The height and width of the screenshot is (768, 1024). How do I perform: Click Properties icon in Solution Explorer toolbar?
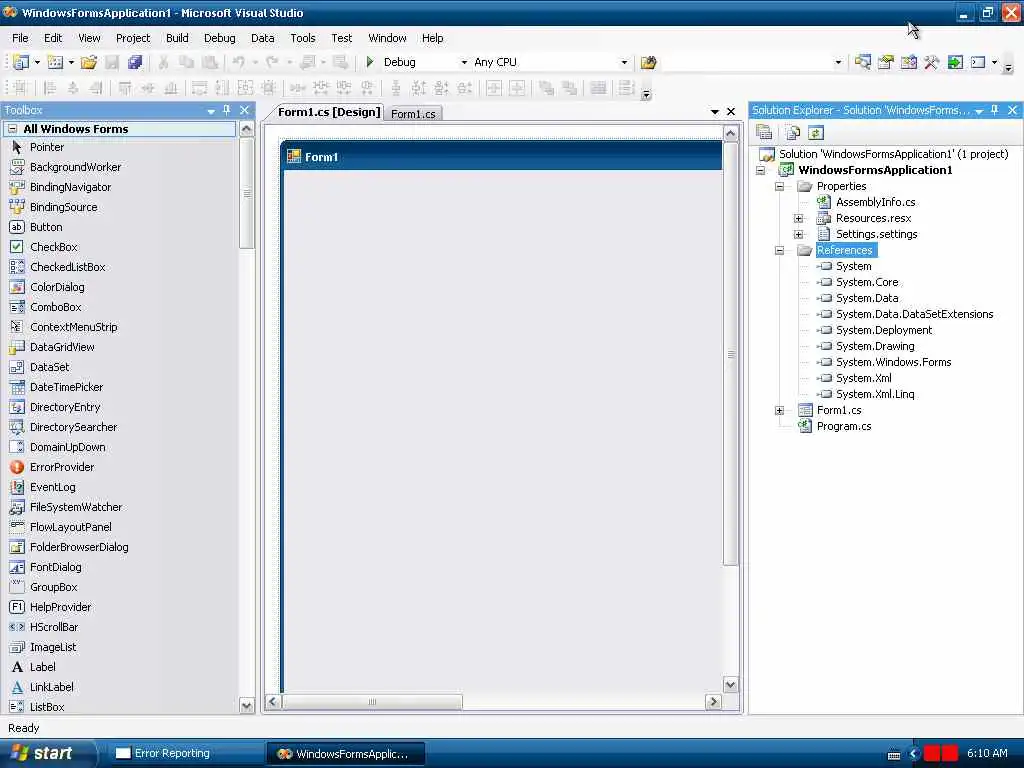[764, 133]
